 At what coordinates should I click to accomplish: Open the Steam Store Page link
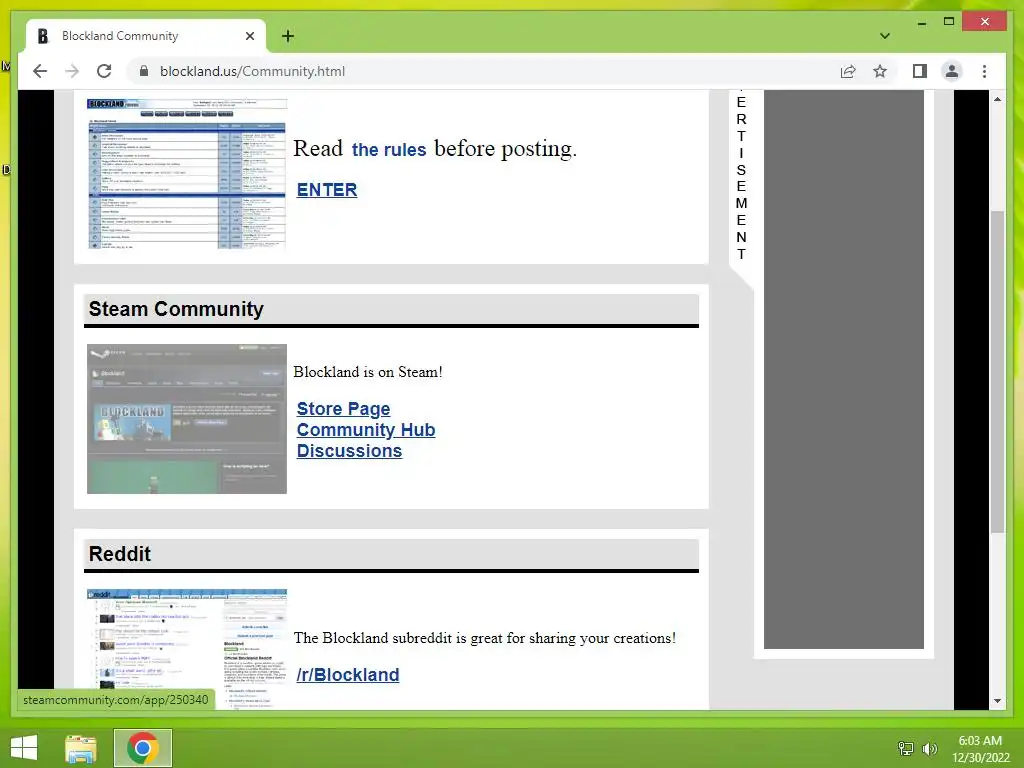343,409
